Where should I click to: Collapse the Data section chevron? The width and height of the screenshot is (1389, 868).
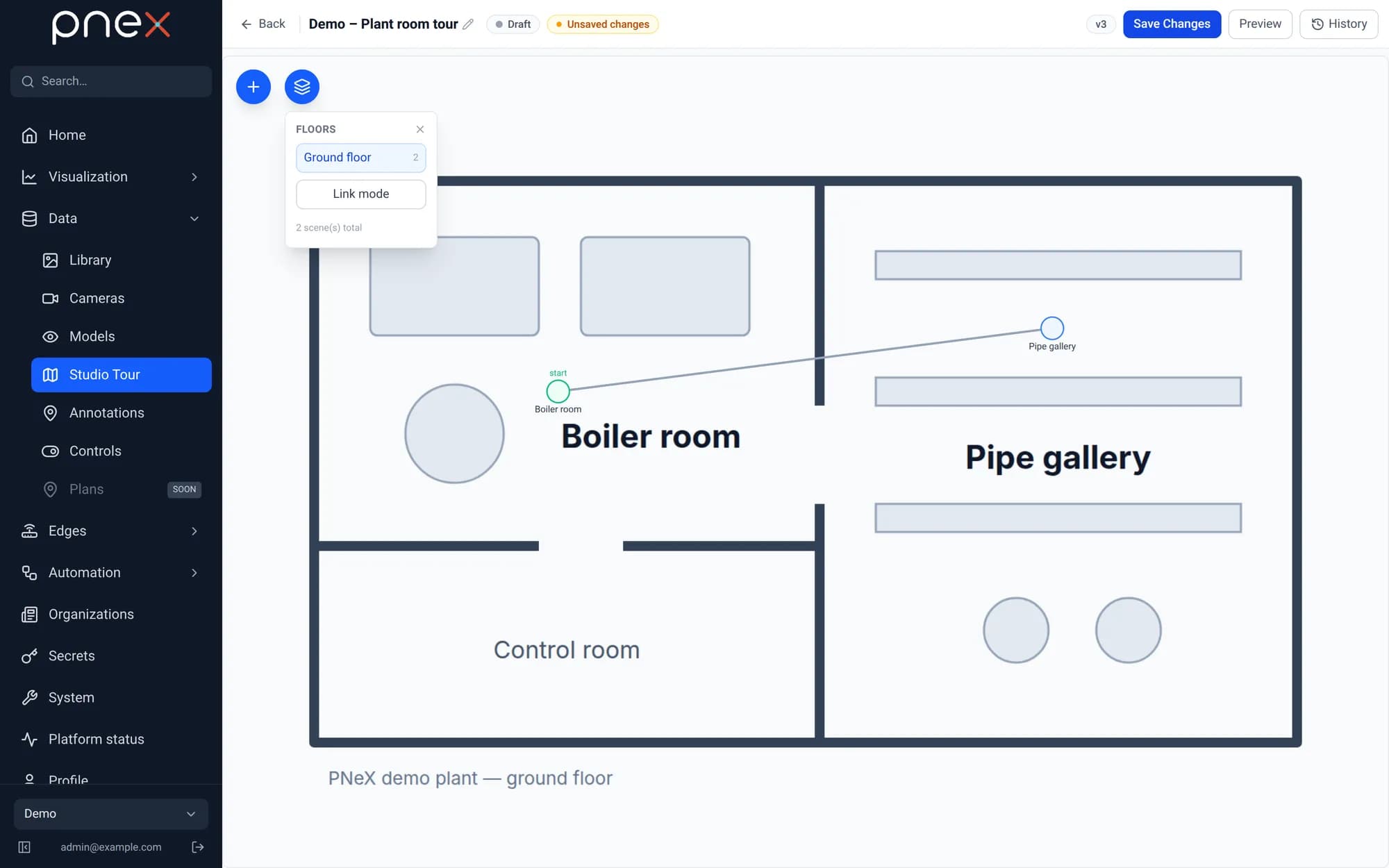[194, 219]
